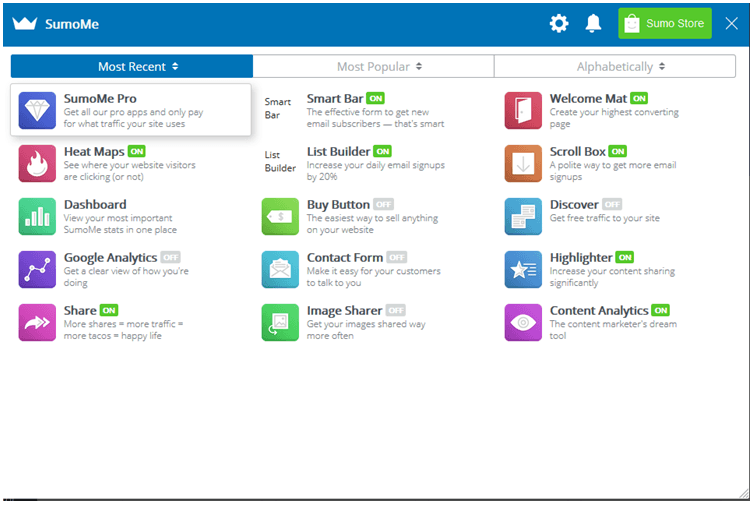Switch to the Most Recent tab
Image resolution: width=752 pixels, height=505 pixels.
[132, 66]
